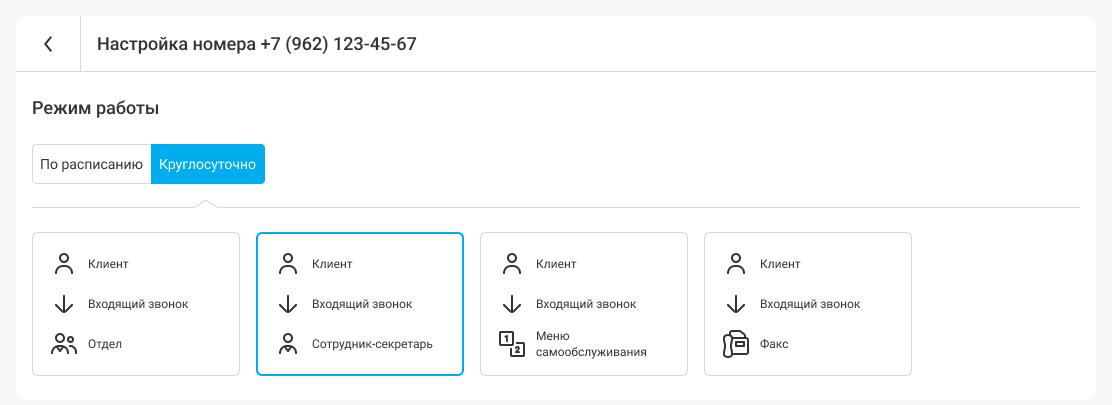The image size is (1112, 405).
Task: Click the Сотрудник-секретарь label text
Action: tap(372, 344)
